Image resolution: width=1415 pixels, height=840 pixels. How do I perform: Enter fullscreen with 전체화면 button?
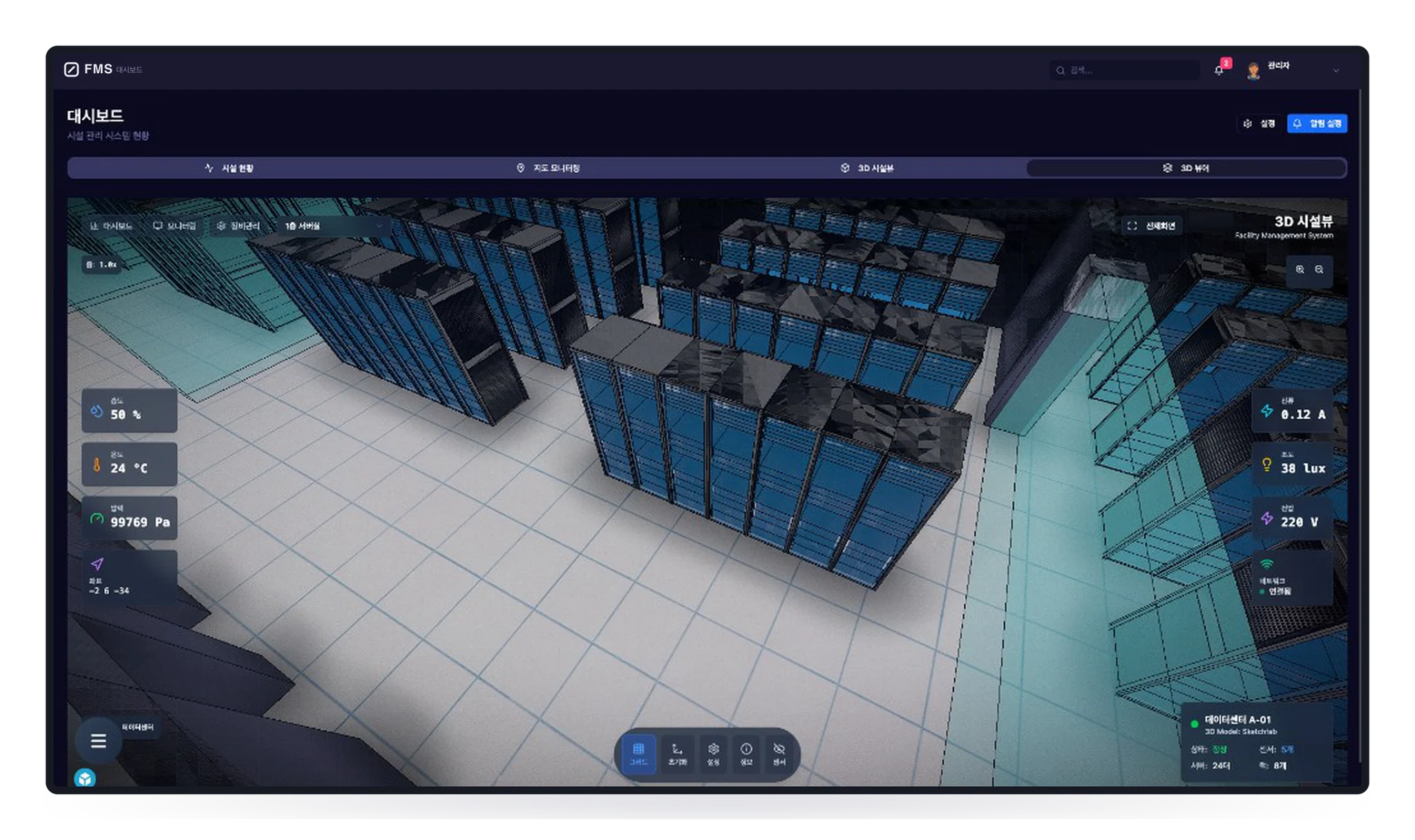coord(1151,226)
